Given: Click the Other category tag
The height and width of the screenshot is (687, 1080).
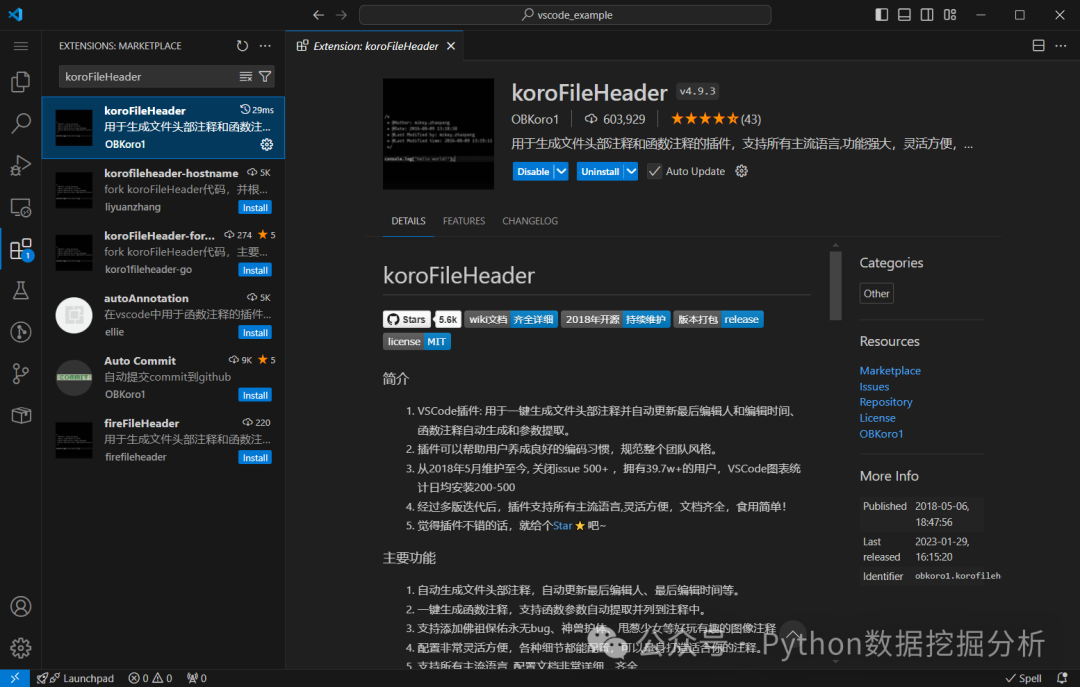Looking at the screenshot, I should coord(876,294).
